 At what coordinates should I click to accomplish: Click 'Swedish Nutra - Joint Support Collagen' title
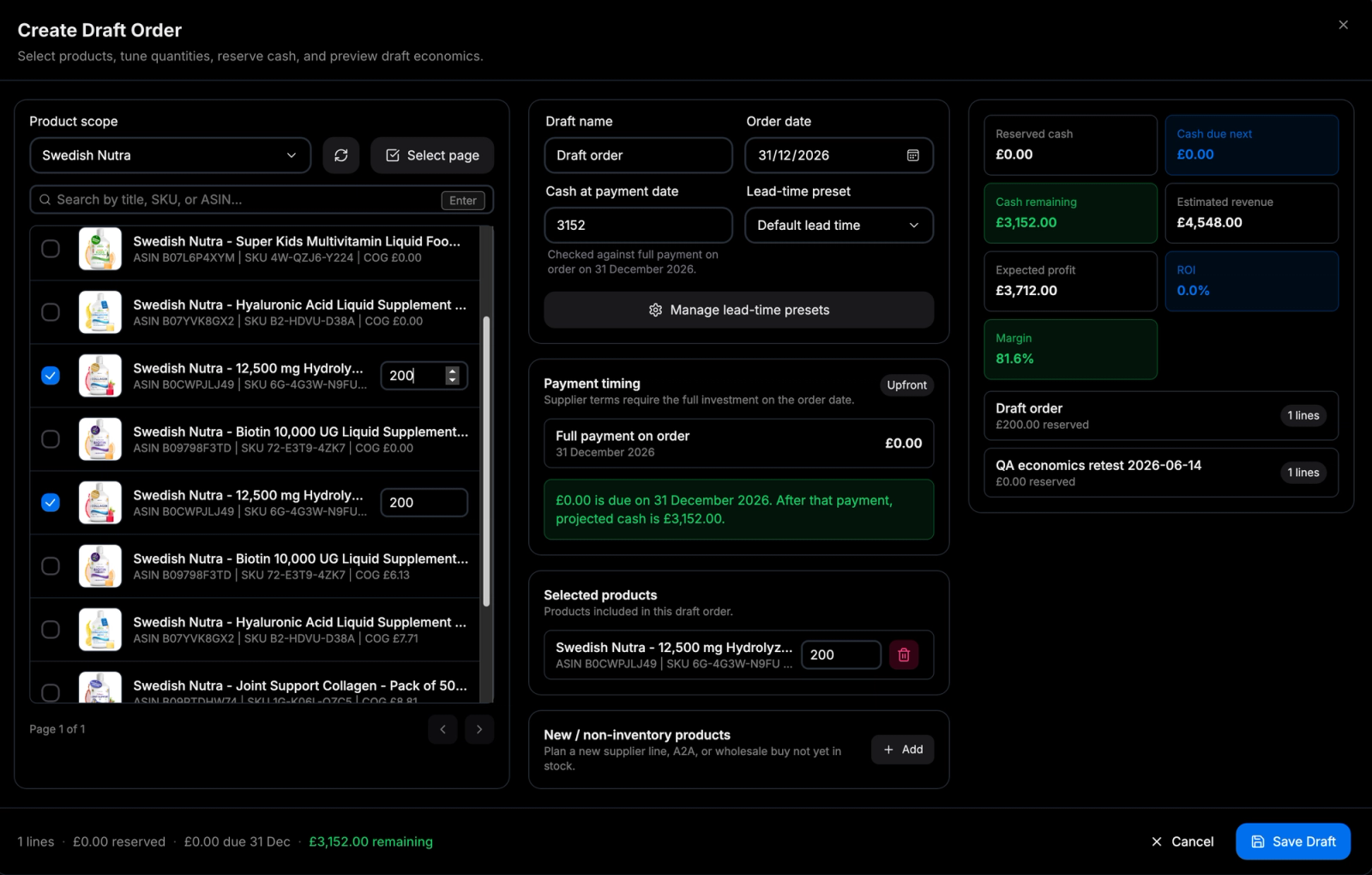click(300, 685)
